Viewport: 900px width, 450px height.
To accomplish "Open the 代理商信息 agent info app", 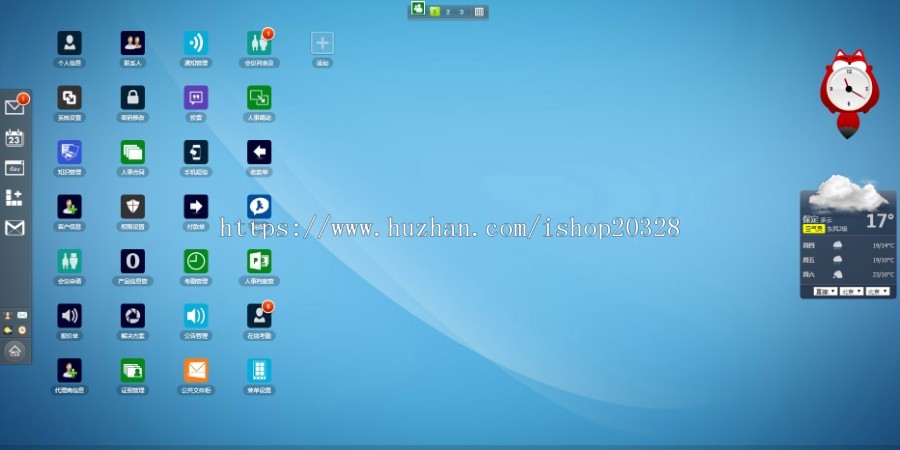I will (x=69, y=370).
